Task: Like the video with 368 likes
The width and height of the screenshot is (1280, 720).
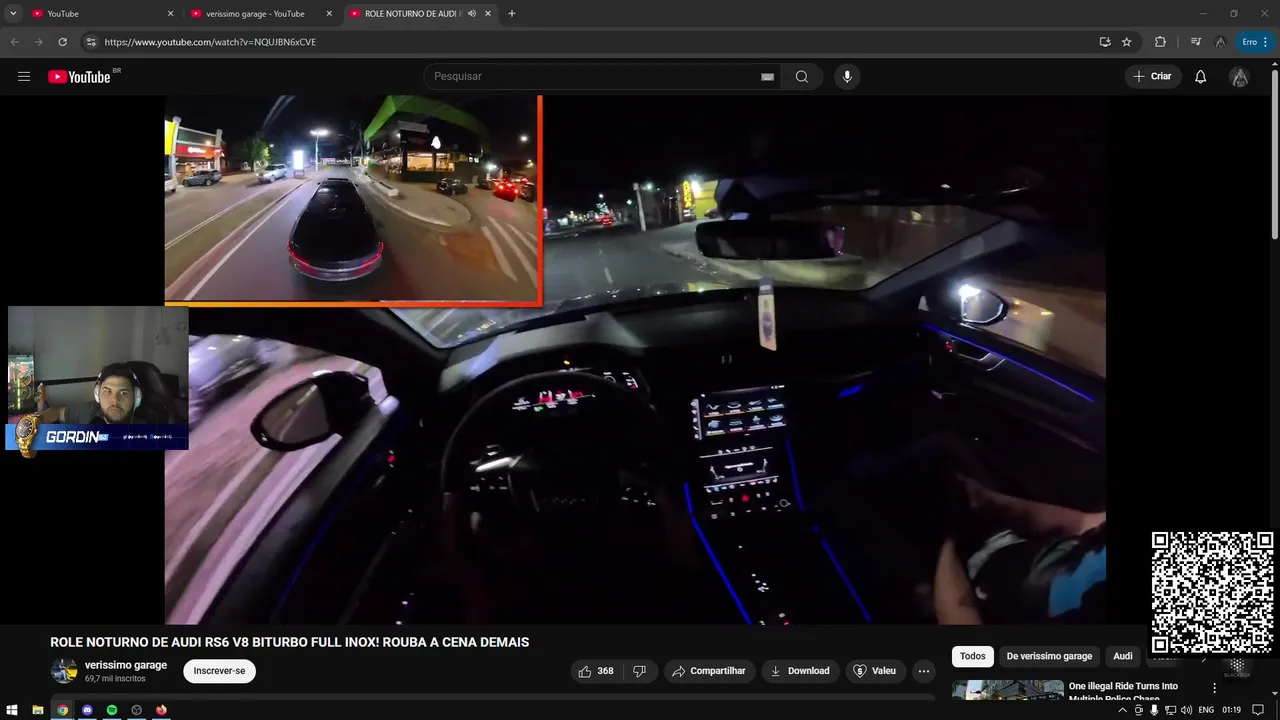Action: pos(596,671)
